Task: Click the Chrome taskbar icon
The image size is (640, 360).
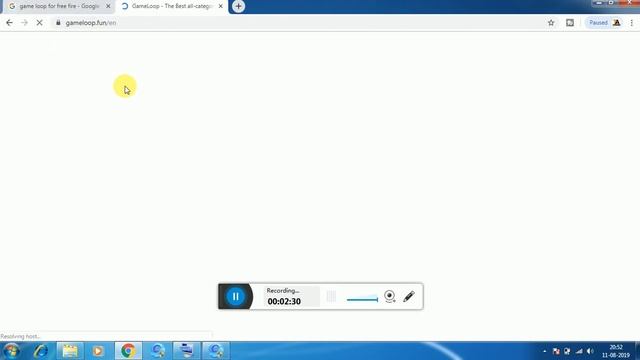Action: (x=128, y=351)
